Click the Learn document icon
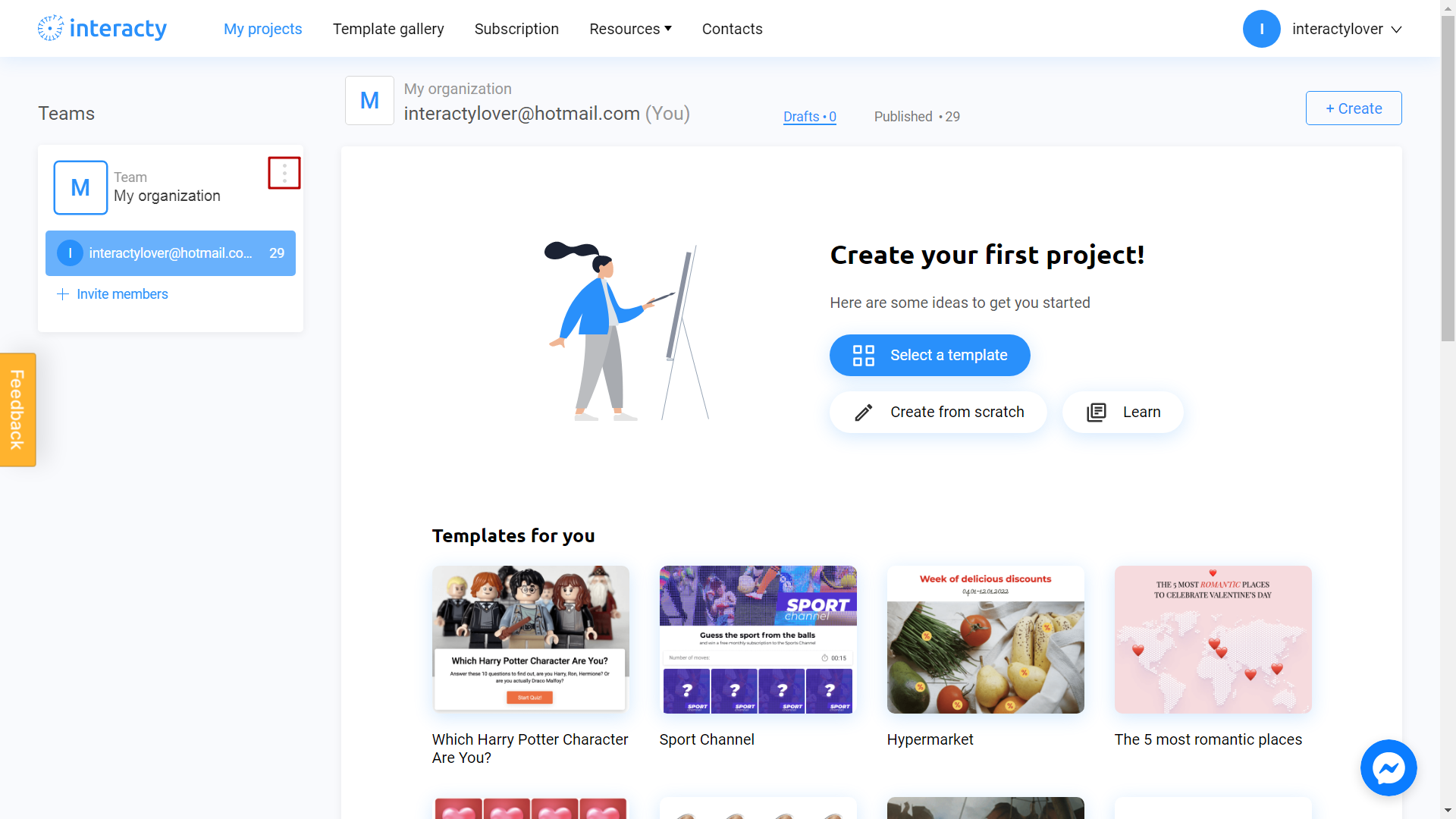1456x819 pixels. (1097, 411)
